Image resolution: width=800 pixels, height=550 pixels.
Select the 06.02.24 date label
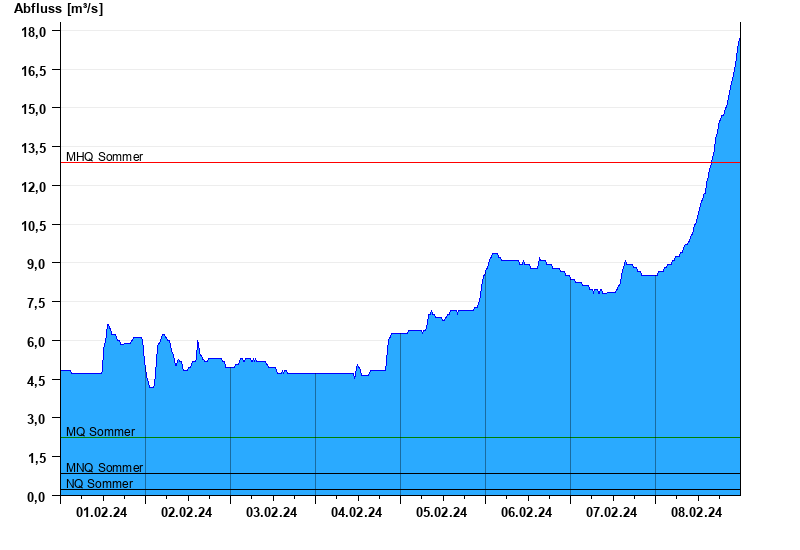click(527, 512)
